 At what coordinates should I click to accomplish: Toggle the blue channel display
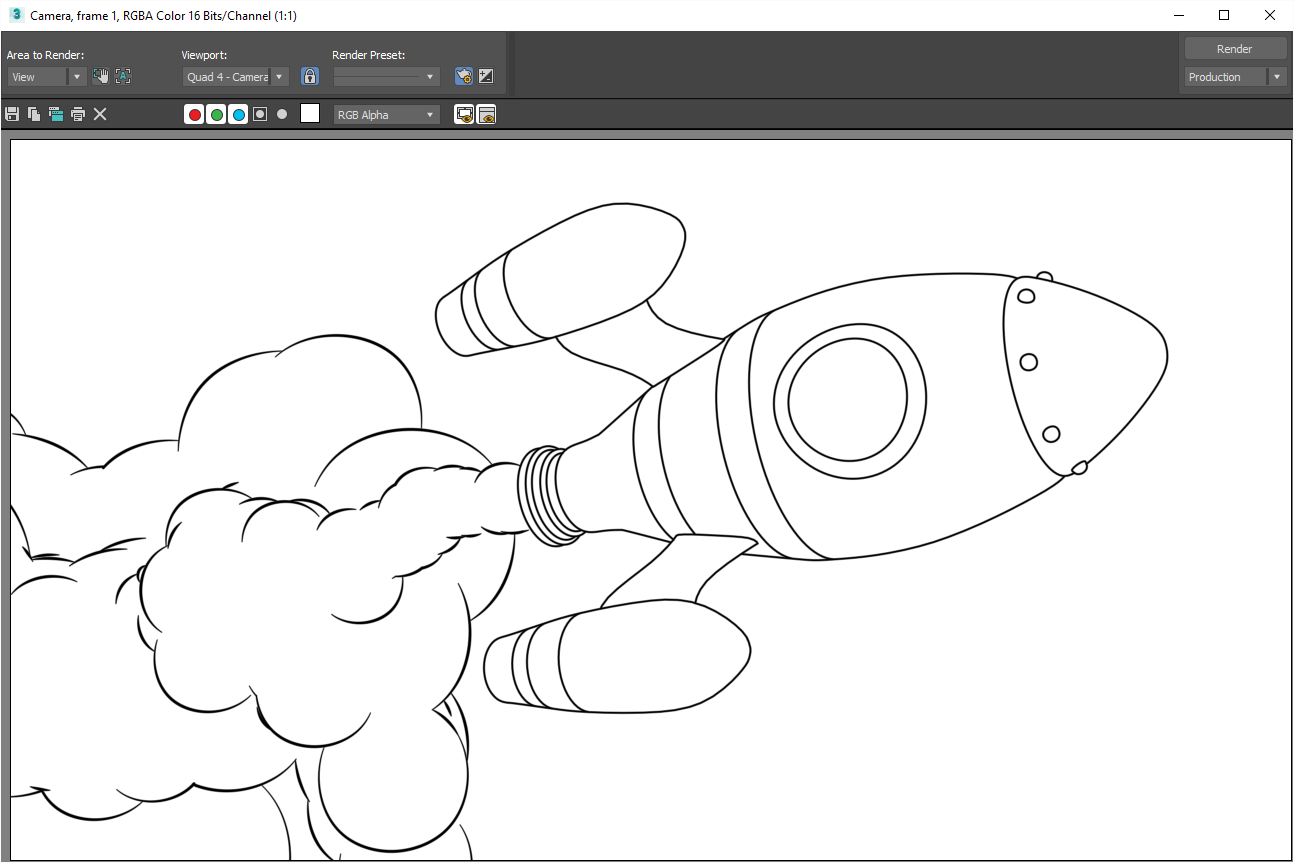click(x=238, y=115)
